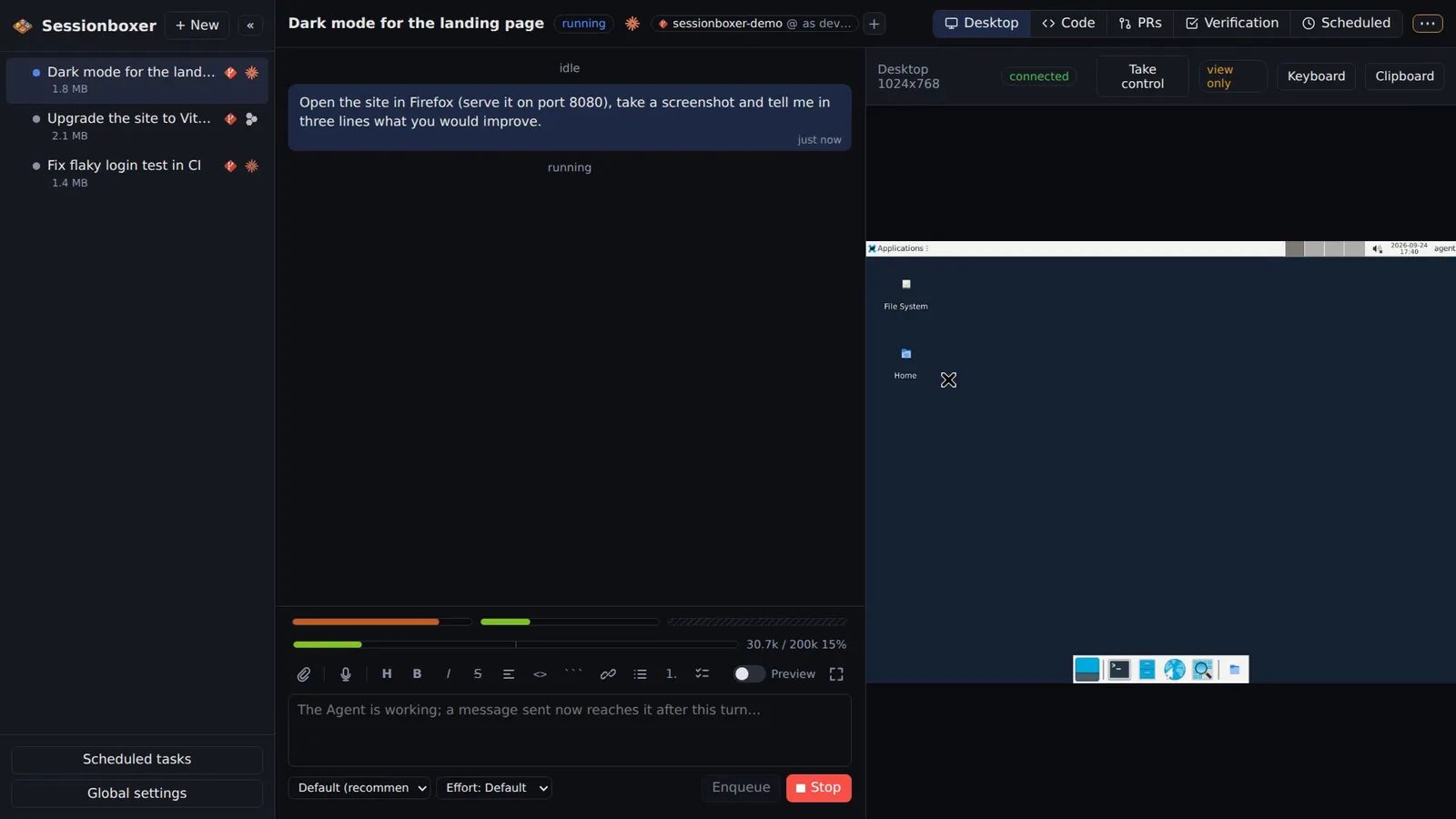Click into the message input field
This screenshot has height=819, width=1456.
click(x=570, y=731)
